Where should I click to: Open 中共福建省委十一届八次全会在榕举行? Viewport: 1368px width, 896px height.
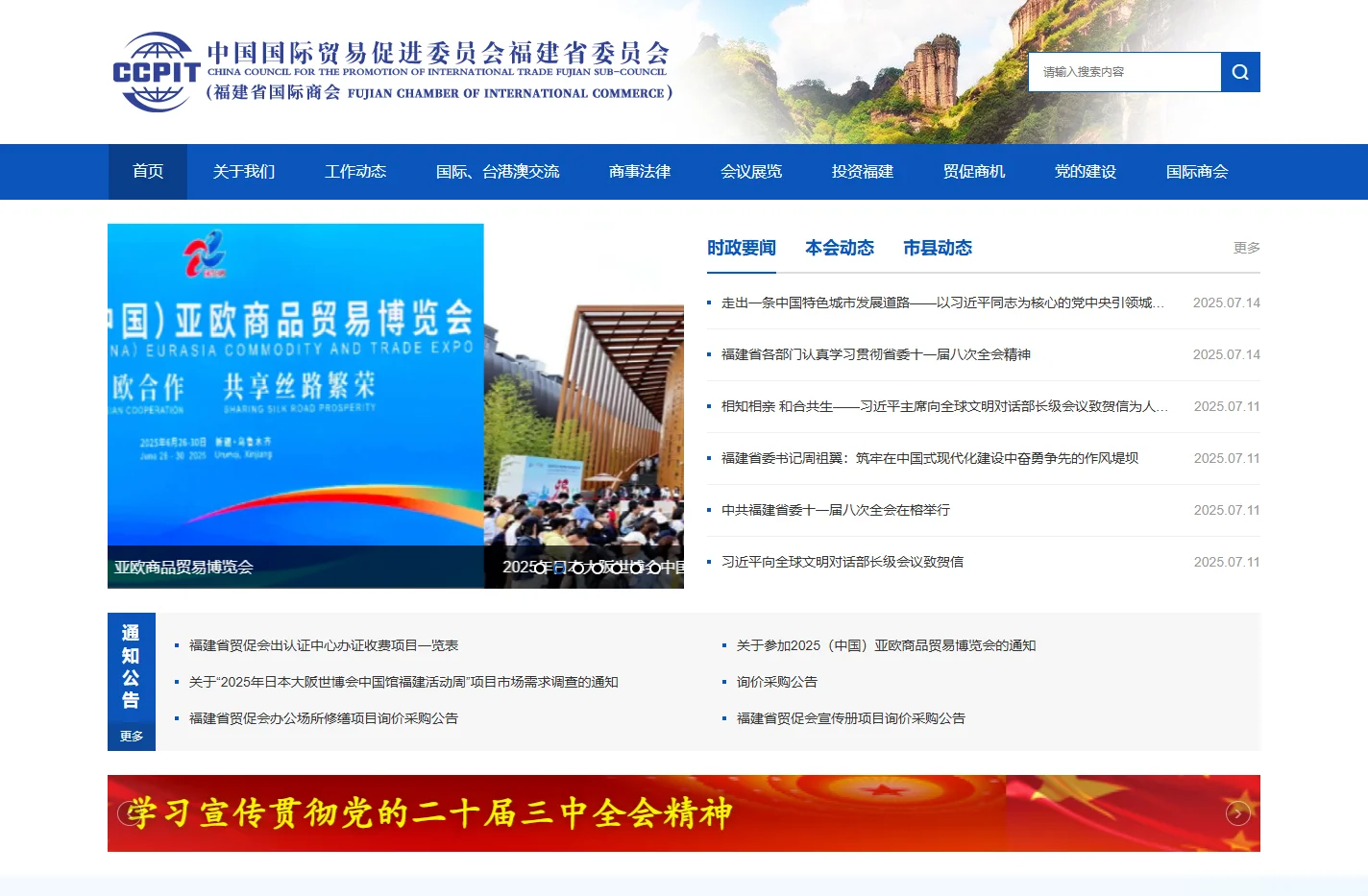836,510
